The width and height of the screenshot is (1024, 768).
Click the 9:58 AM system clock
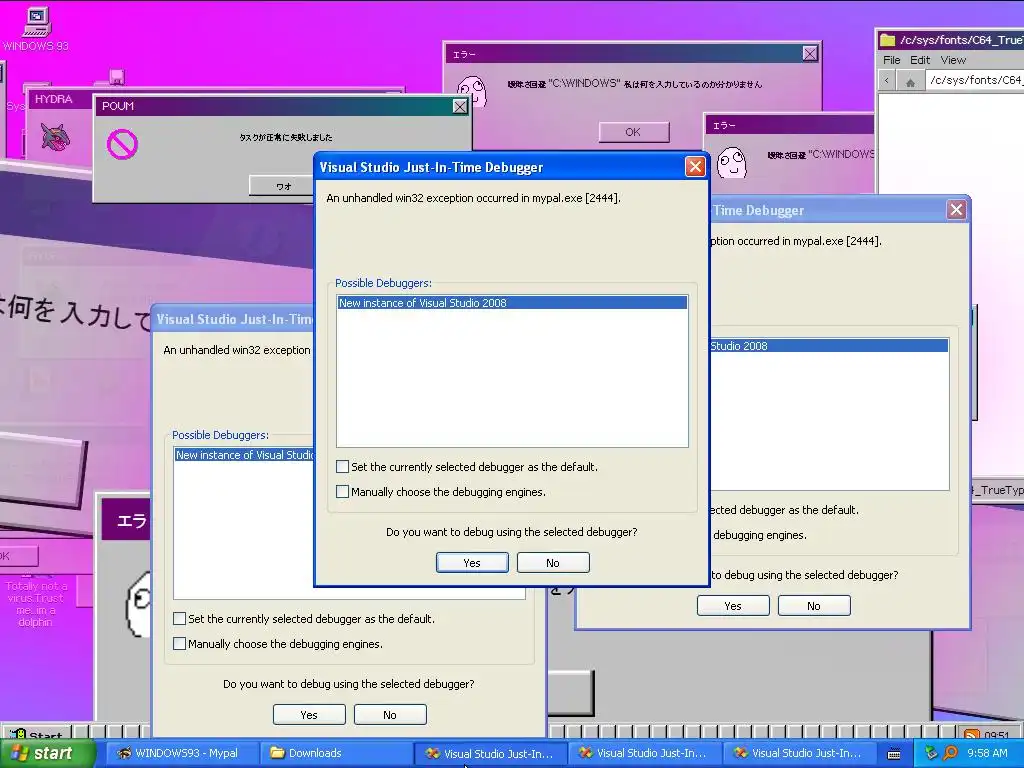tap(987, 753)
